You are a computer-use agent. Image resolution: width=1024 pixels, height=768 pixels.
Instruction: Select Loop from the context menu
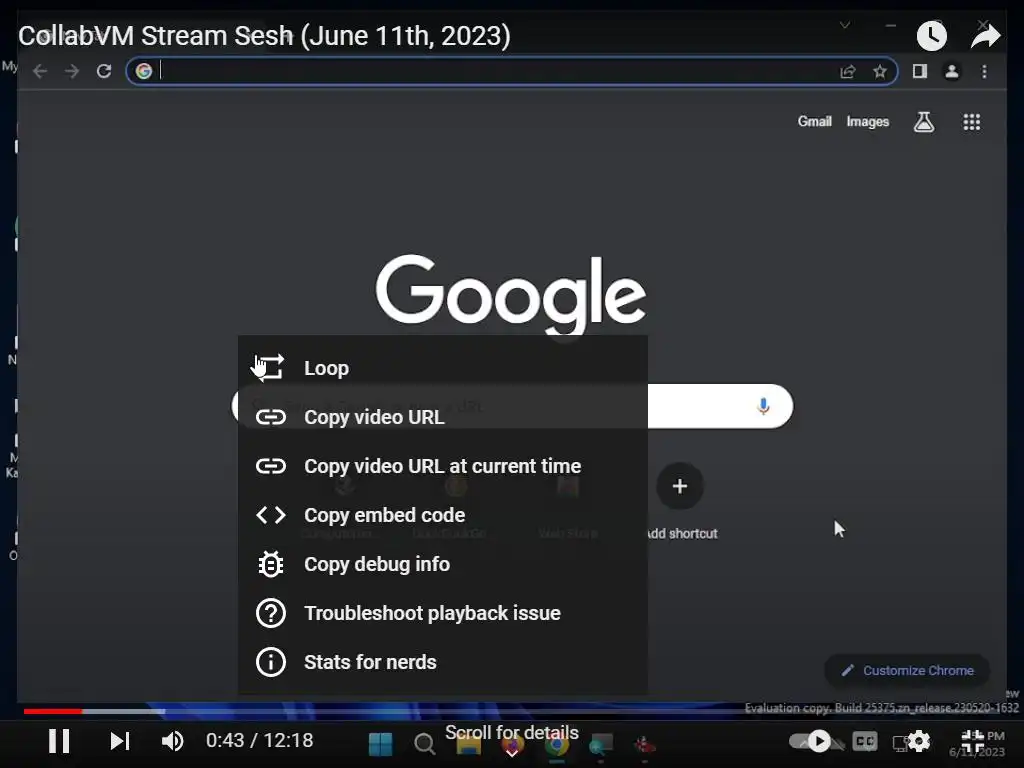[x=443, y=368]
